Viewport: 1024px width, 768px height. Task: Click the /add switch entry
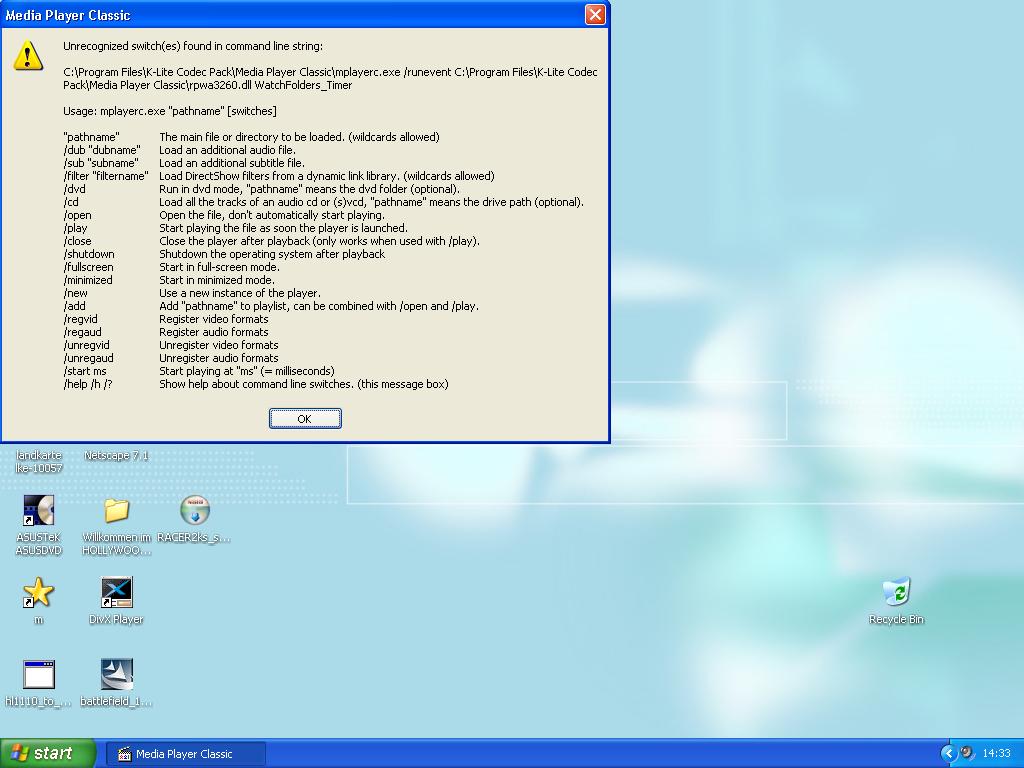pos(74,306)
